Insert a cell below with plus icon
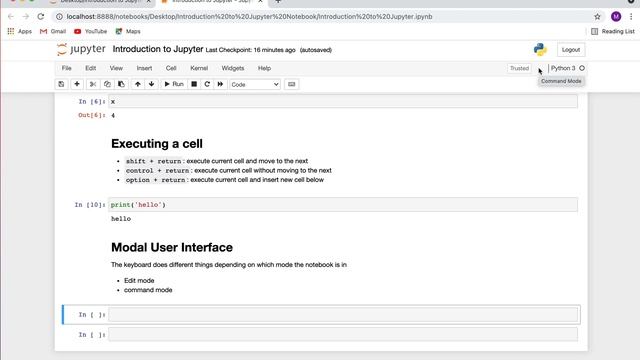This screenshot has height=360, width=640. (x=77, y=84)
